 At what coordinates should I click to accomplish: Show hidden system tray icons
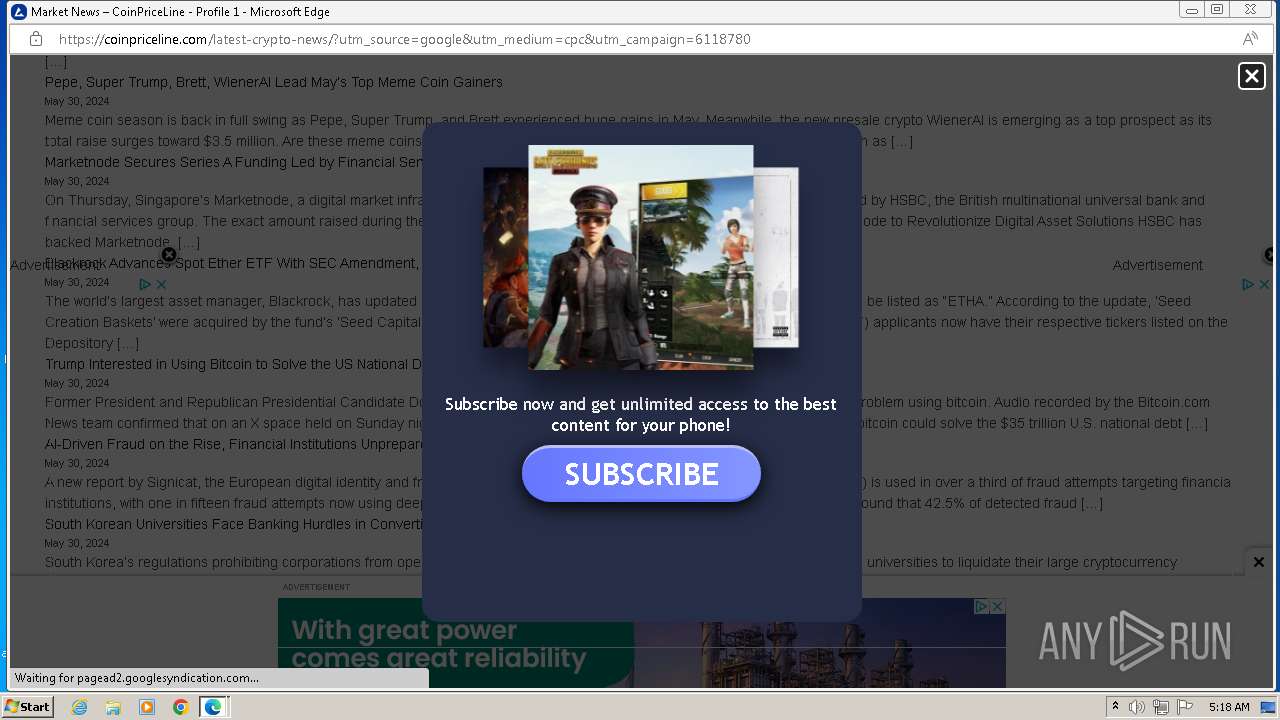1115,707
